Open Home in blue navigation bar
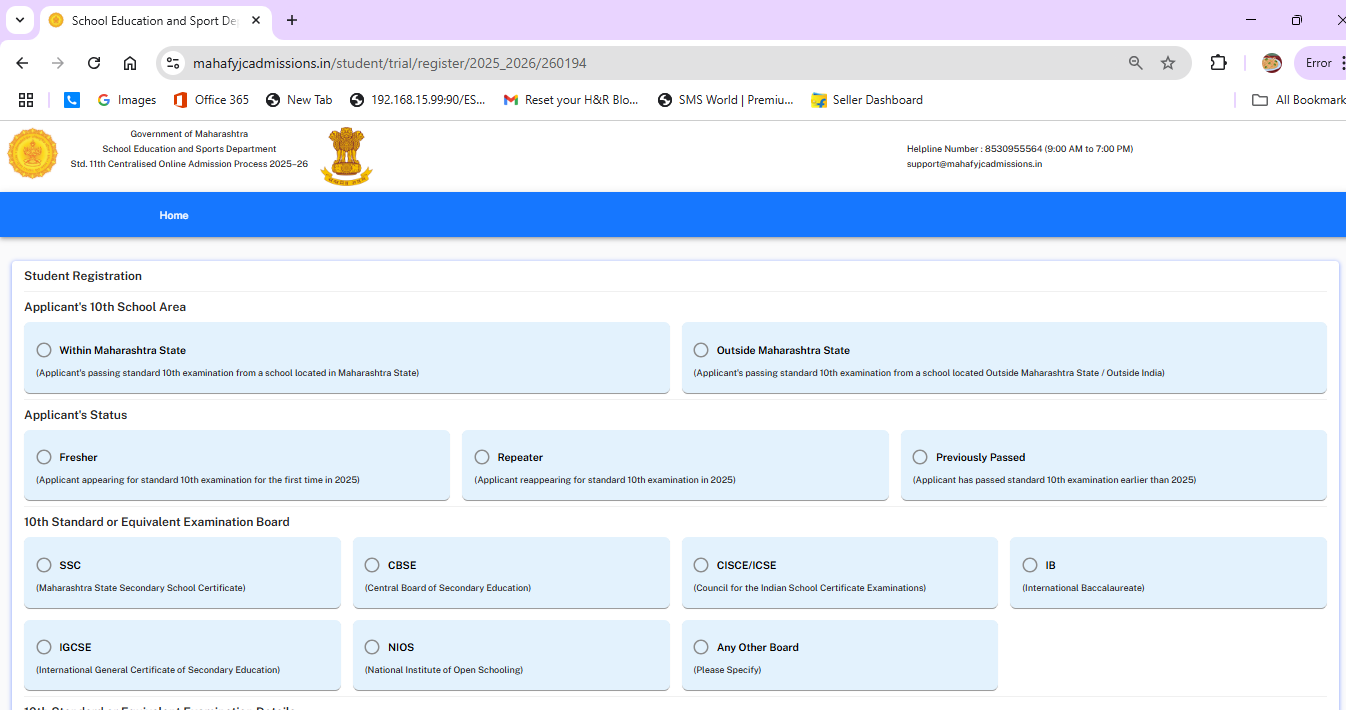 (x=174, y=215)
